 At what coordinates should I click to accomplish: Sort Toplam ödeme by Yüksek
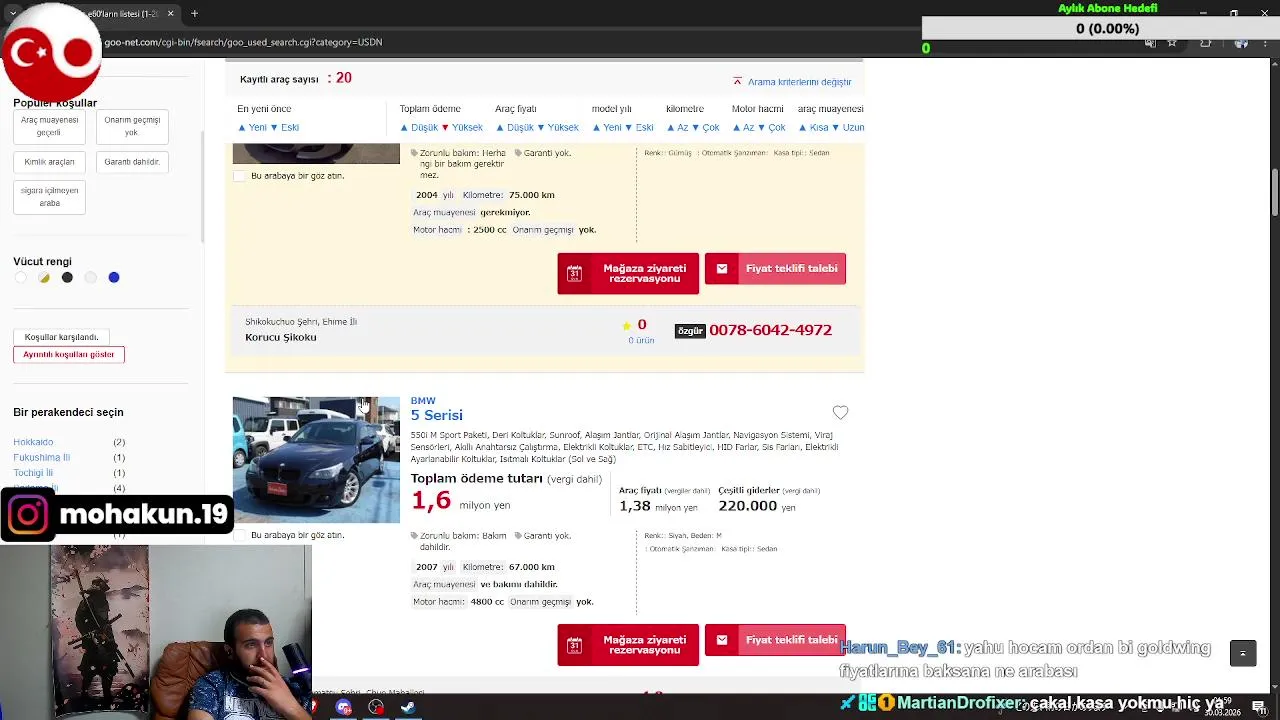click(x=462, y=128)
